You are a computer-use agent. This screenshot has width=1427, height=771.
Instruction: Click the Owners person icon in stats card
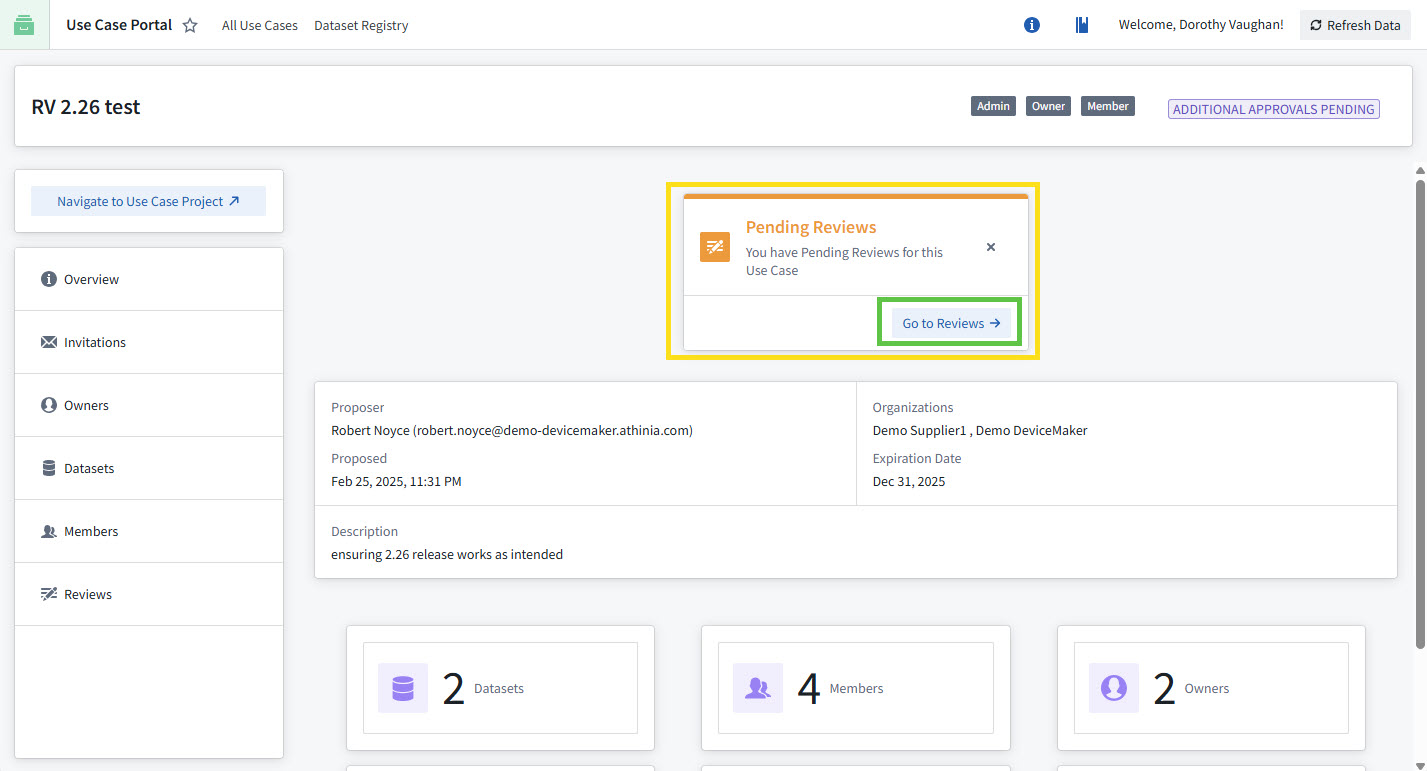point(1114,688)
